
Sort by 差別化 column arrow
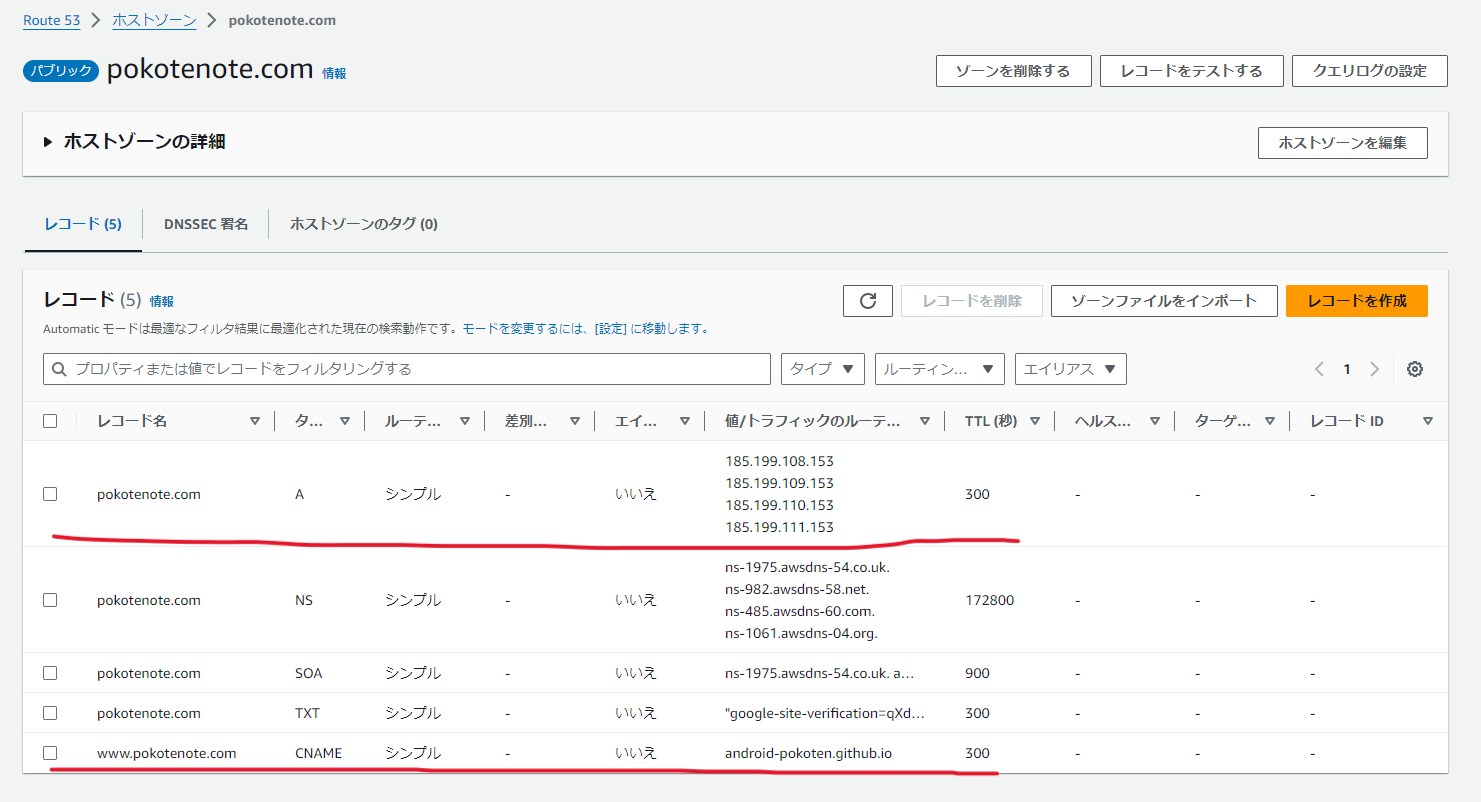click(x=575, y=421)
